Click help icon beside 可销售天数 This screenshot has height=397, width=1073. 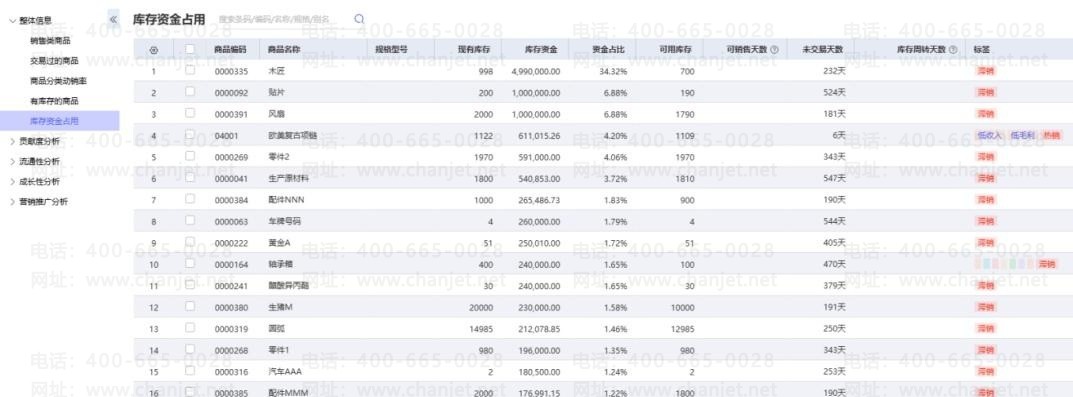[x=774, y=50]
